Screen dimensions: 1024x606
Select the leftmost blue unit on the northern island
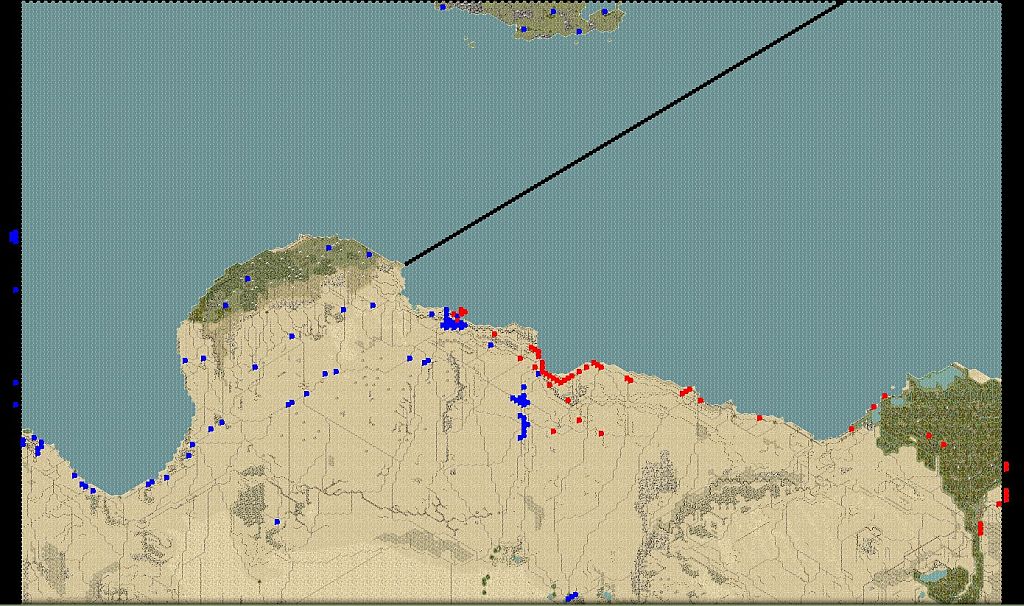click(x=443, y=7)
